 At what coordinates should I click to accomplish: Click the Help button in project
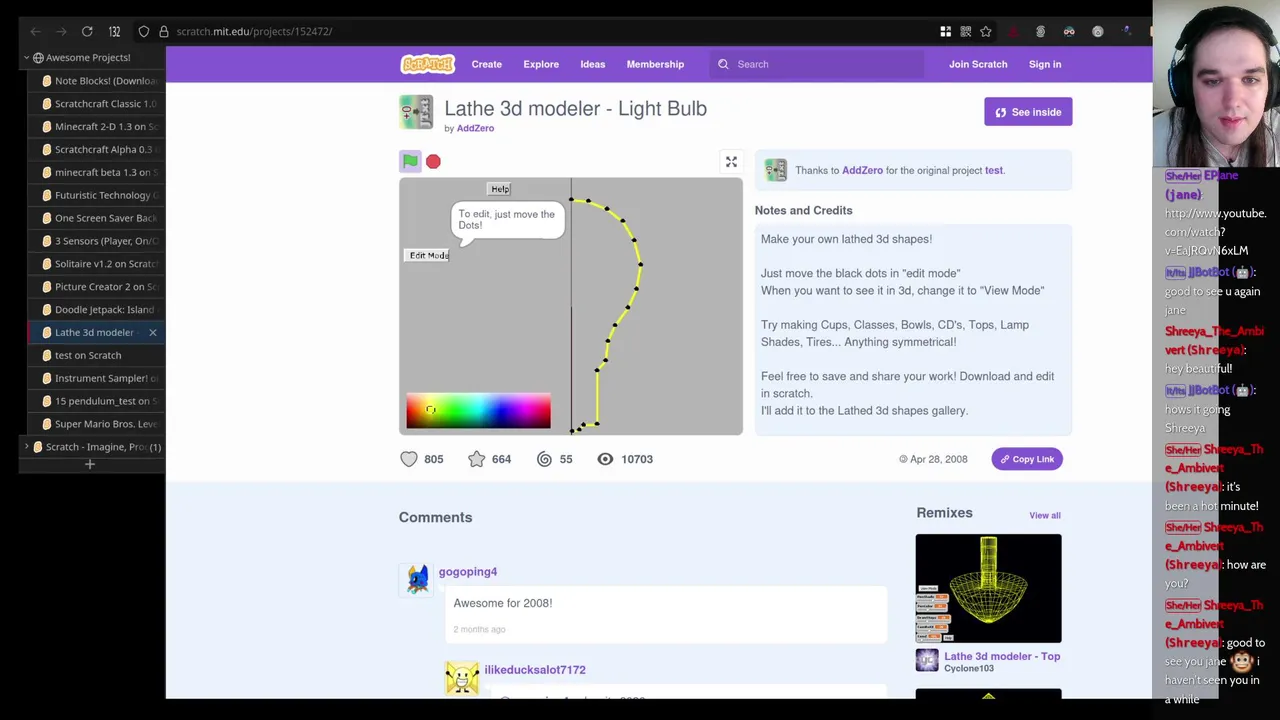pyautogui.click(x=500, y=189)
